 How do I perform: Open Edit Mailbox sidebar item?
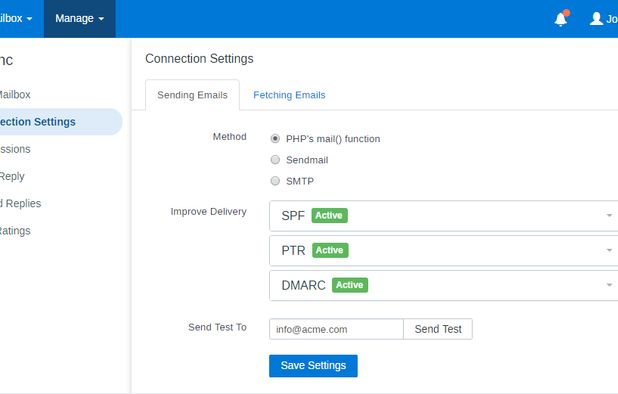[x=15, y=95]
